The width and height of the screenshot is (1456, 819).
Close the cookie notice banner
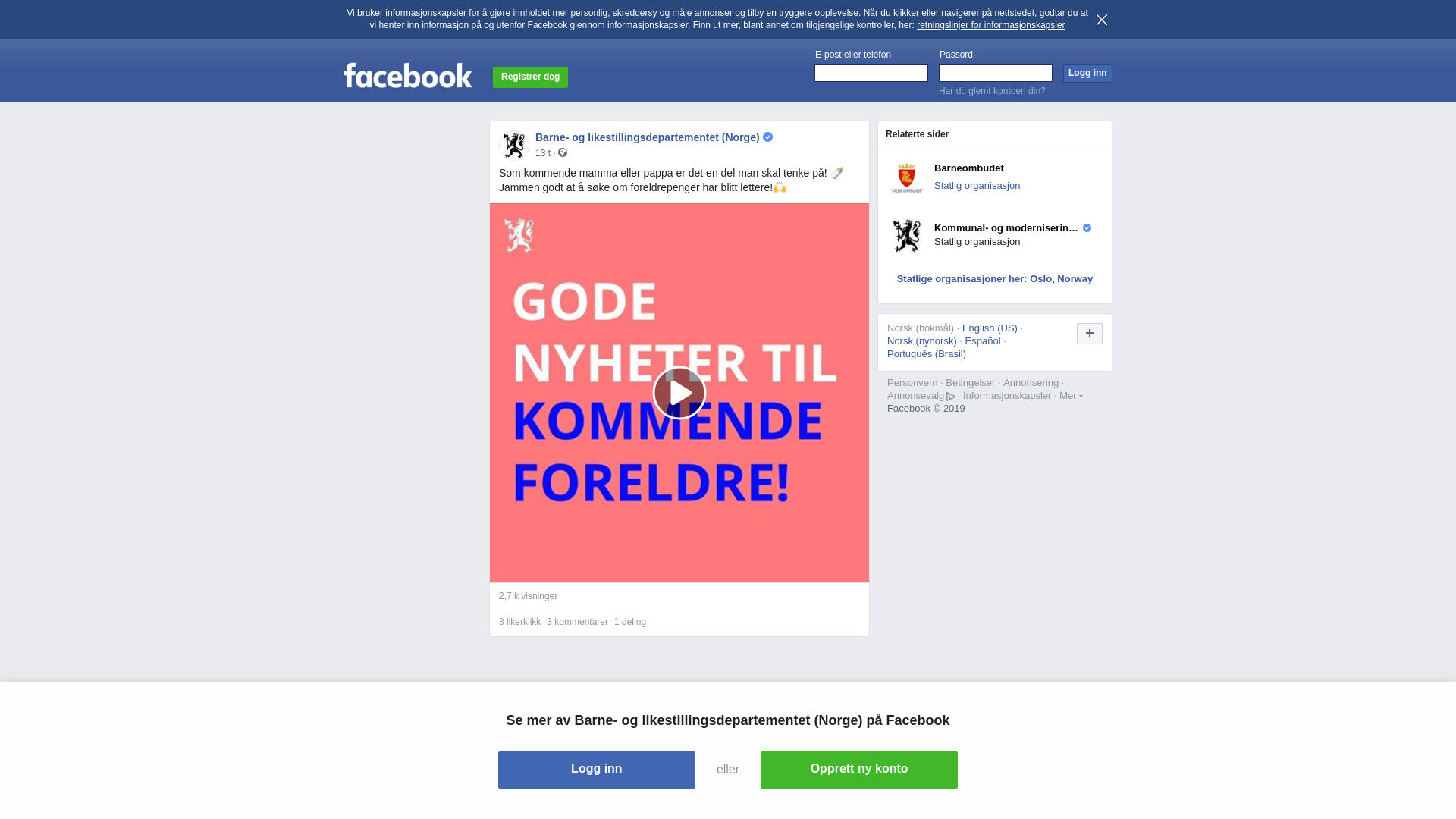click(x=1102, y=20)
